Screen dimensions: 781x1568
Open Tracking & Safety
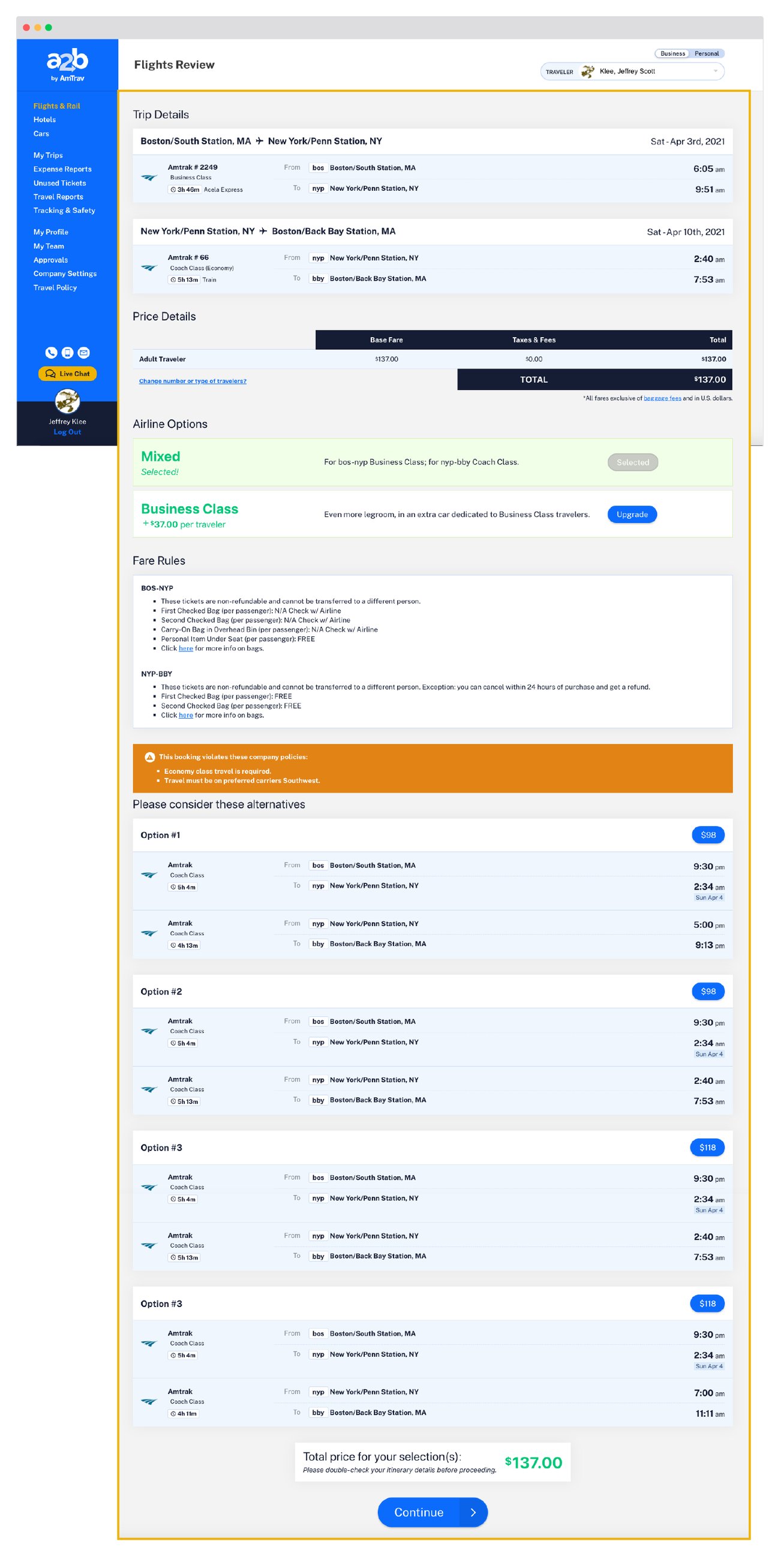(65, 211)
